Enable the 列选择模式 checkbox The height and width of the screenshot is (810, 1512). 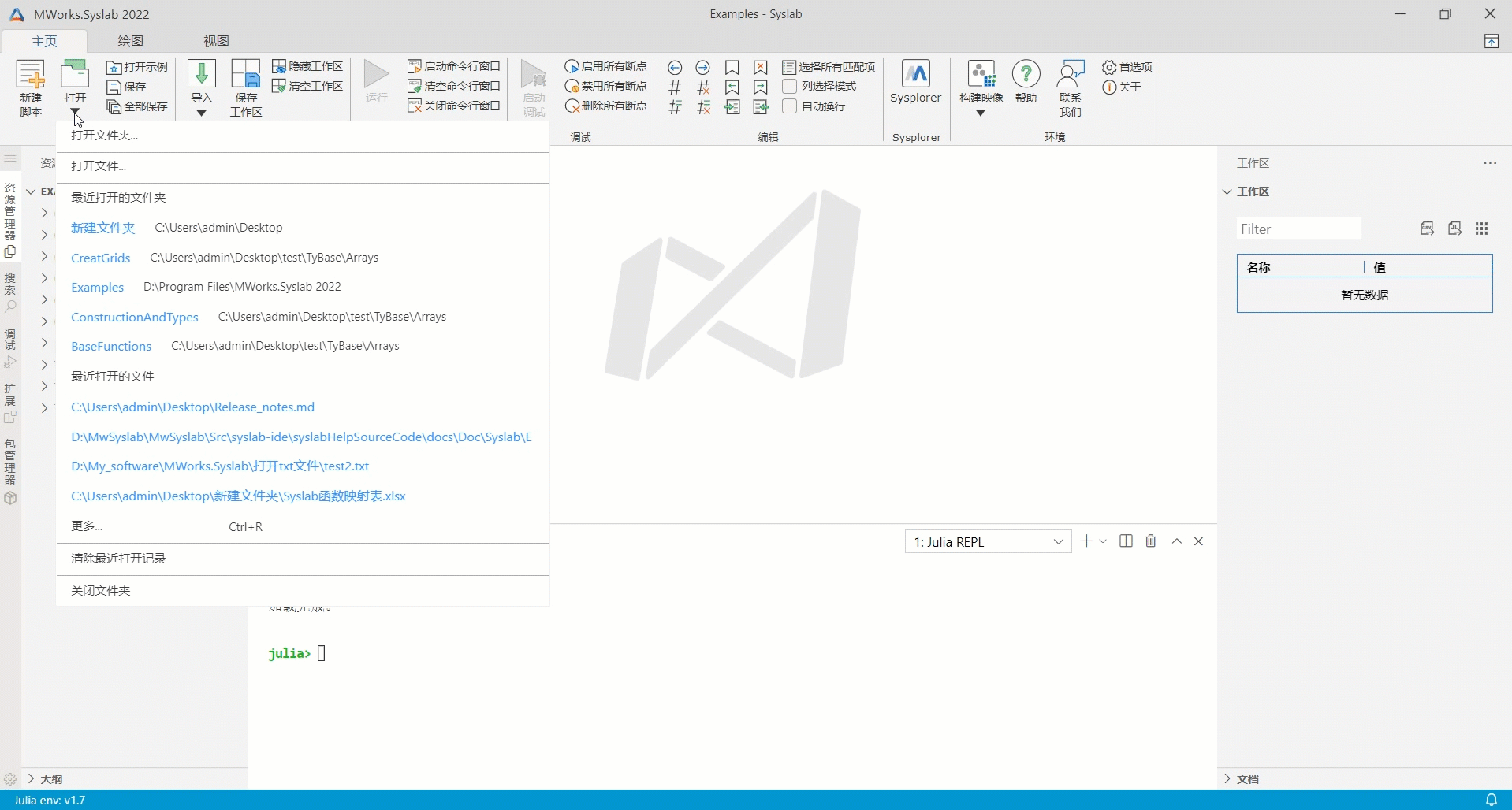(x=790, y=86)
